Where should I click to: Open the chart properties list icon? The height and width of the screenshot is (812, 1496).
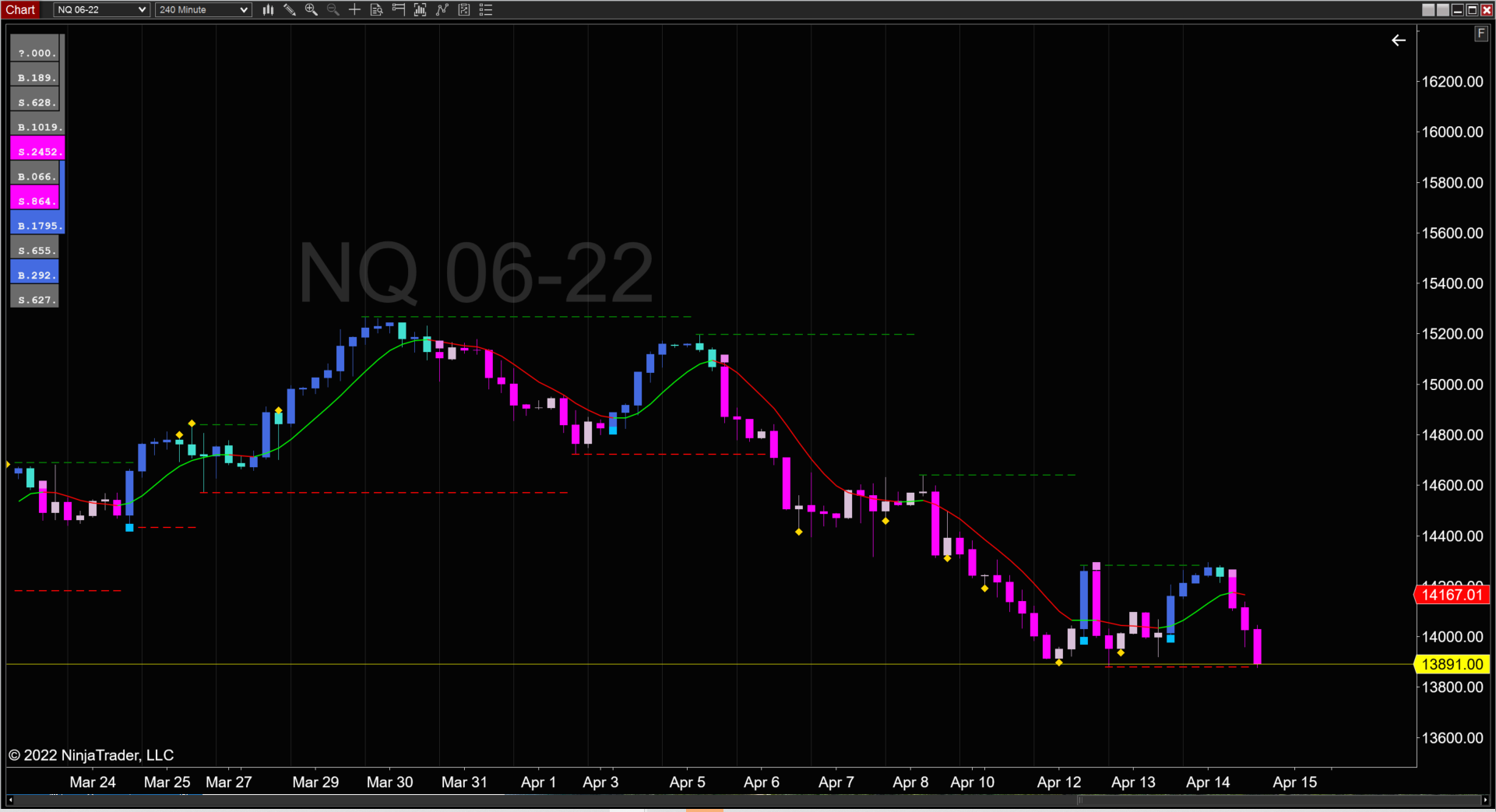point(486,10)
